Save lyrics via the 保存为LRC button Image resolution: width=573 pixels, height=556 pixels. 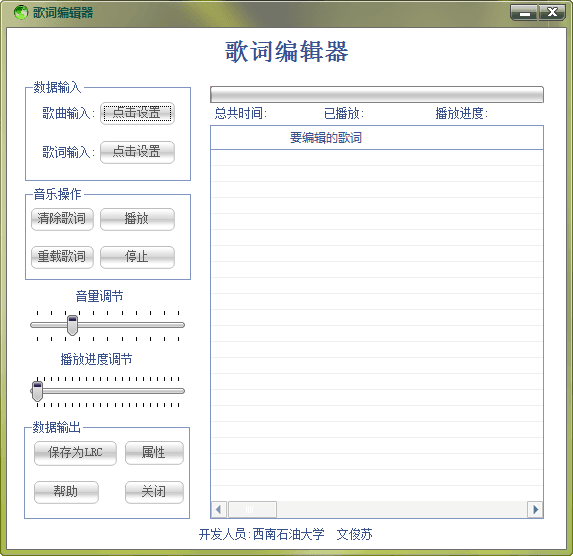point(75,453)
